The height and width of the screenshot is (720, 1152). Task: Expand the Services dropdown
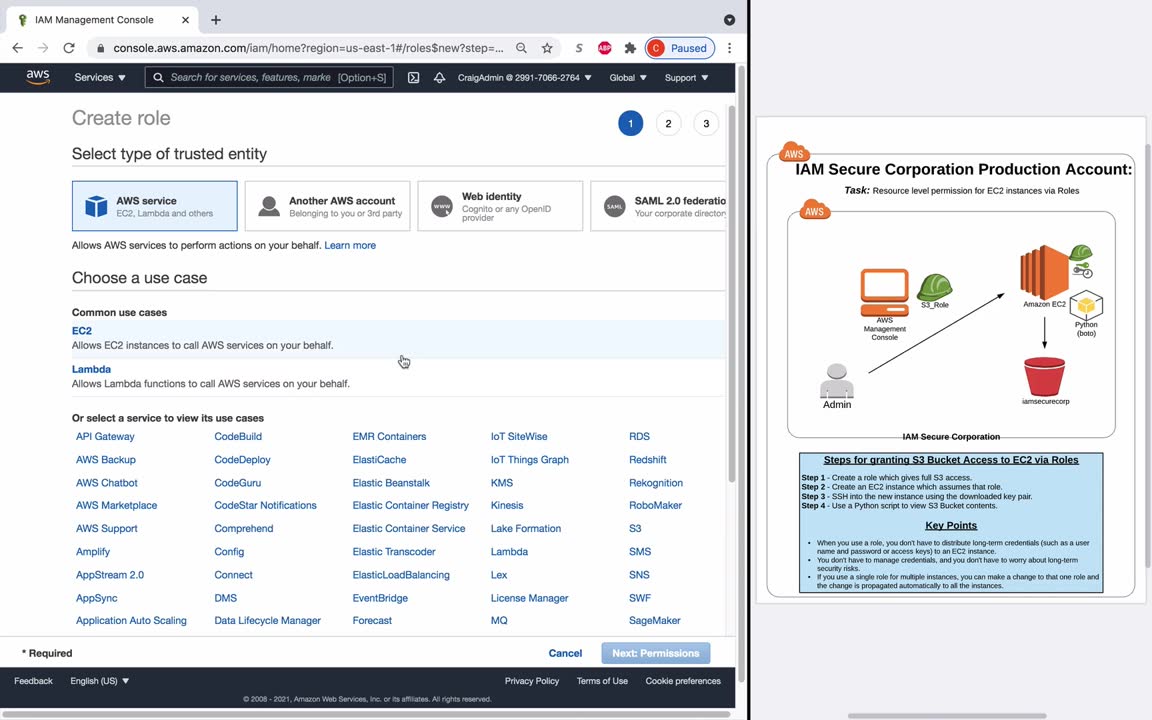[x=100, y=77]
